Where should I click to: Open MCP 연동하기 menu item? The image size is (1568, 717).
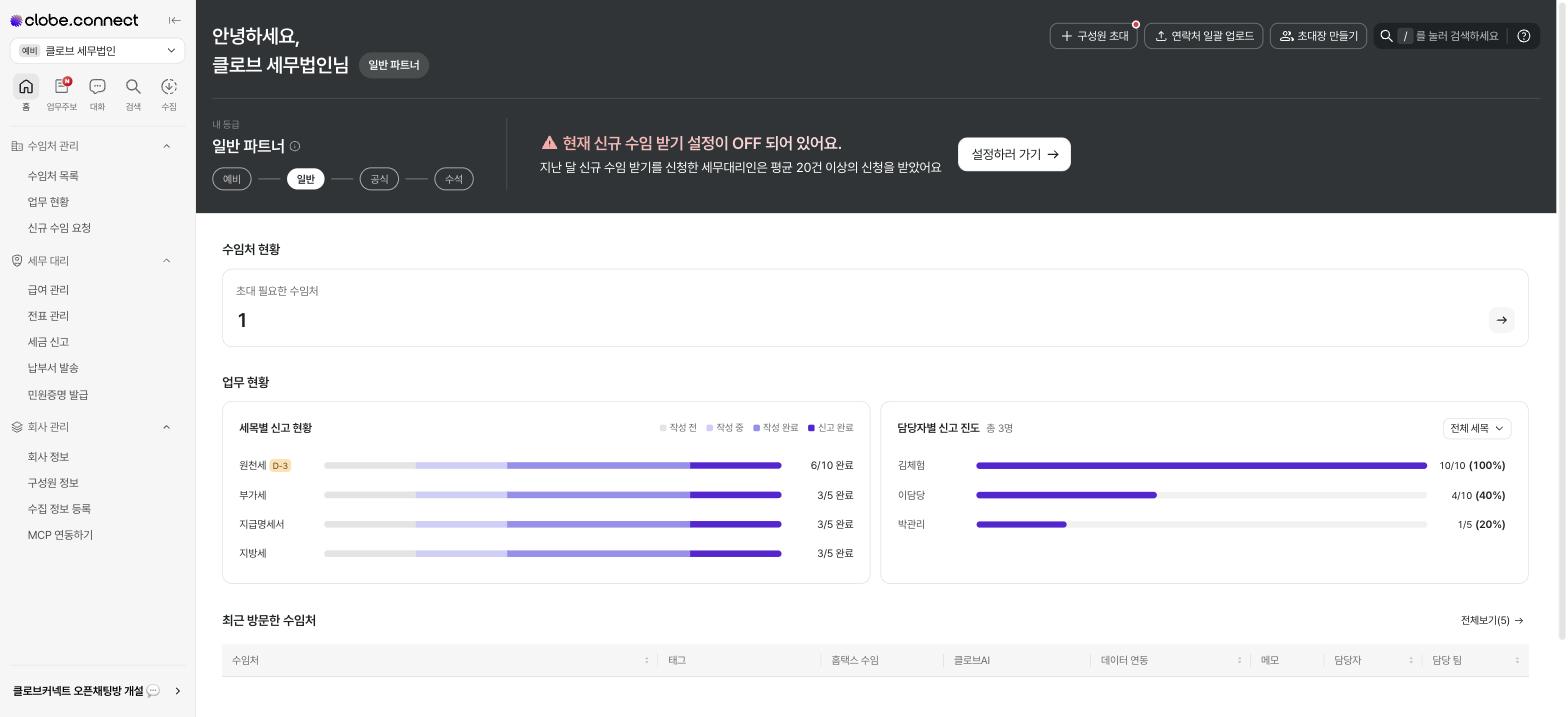pos(60,535)
